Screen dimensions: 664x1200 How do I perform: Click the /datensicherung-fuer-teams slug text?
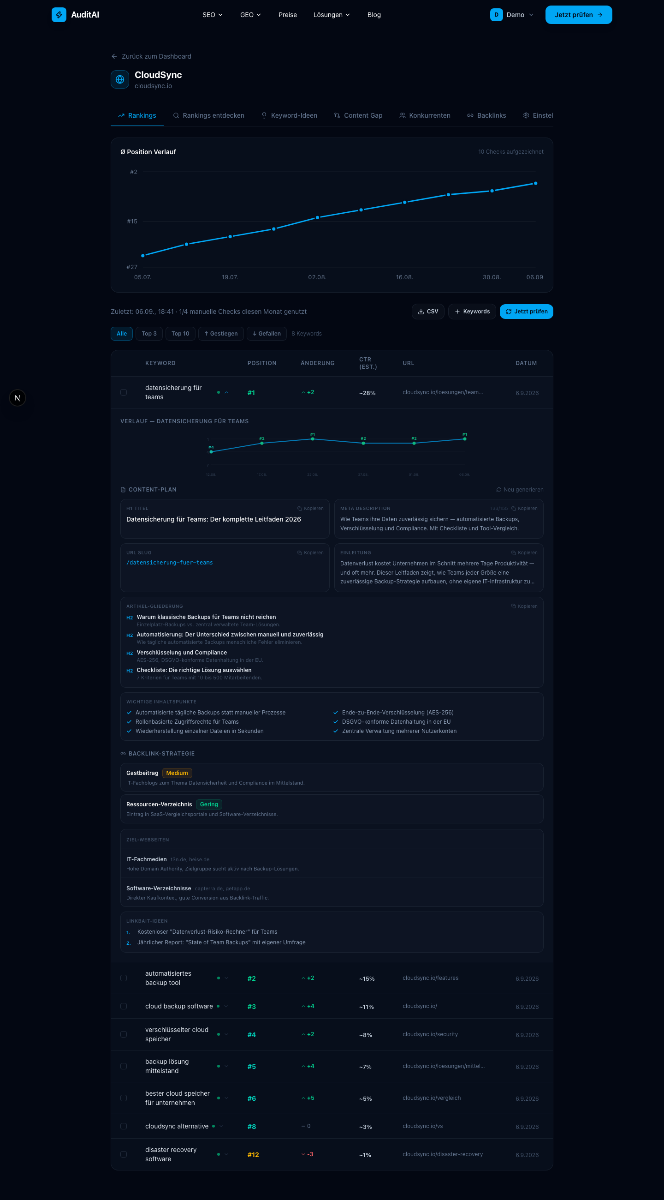coord(170,562)
